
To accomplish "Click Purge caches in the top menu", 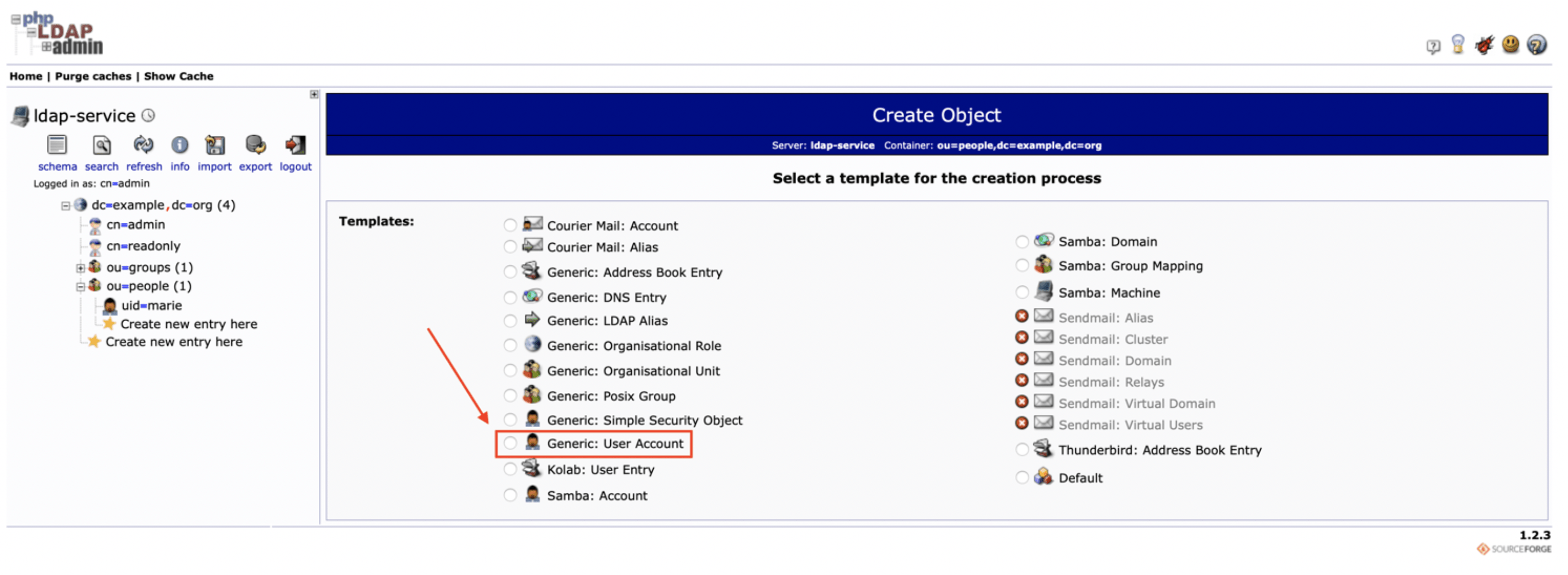I will point(93,76).
